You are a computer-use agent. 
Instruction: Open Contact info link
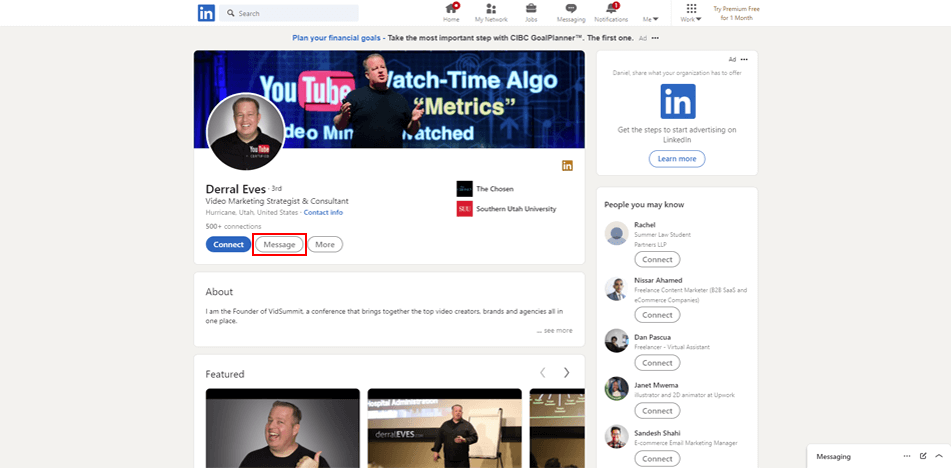point(323,213)
